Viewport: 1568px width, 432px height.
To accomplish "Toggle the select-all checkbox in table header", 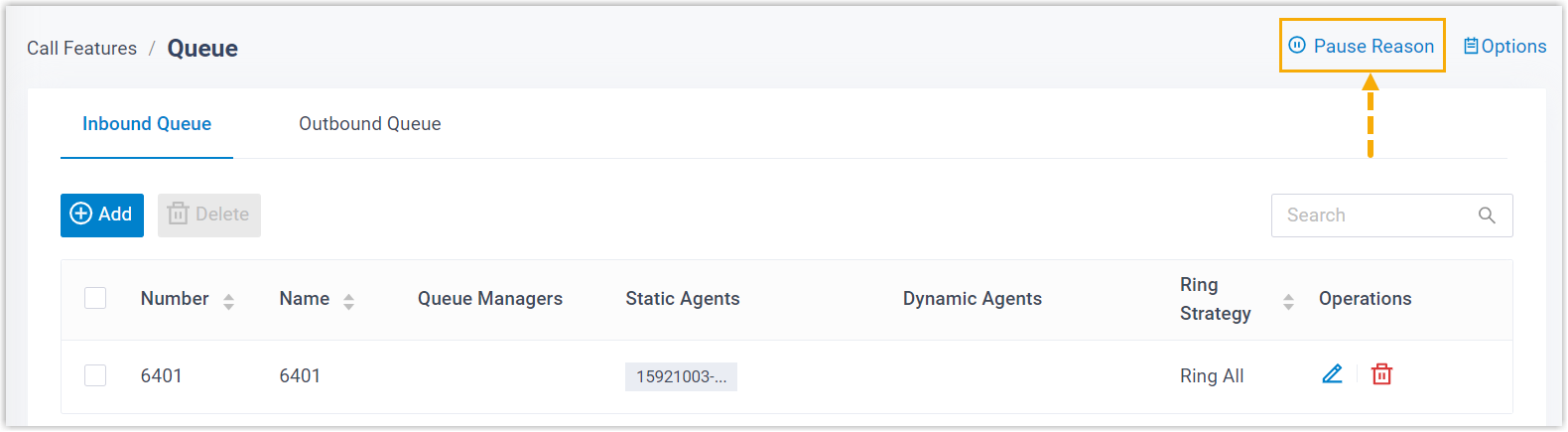I will [95, 298].
